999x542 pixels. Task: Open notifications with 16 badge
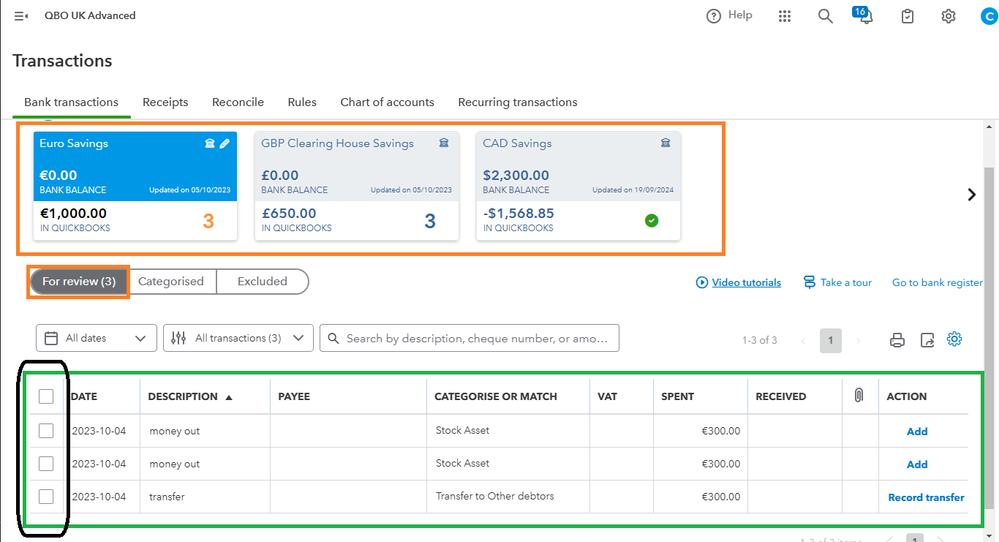(x=865, y=17)
